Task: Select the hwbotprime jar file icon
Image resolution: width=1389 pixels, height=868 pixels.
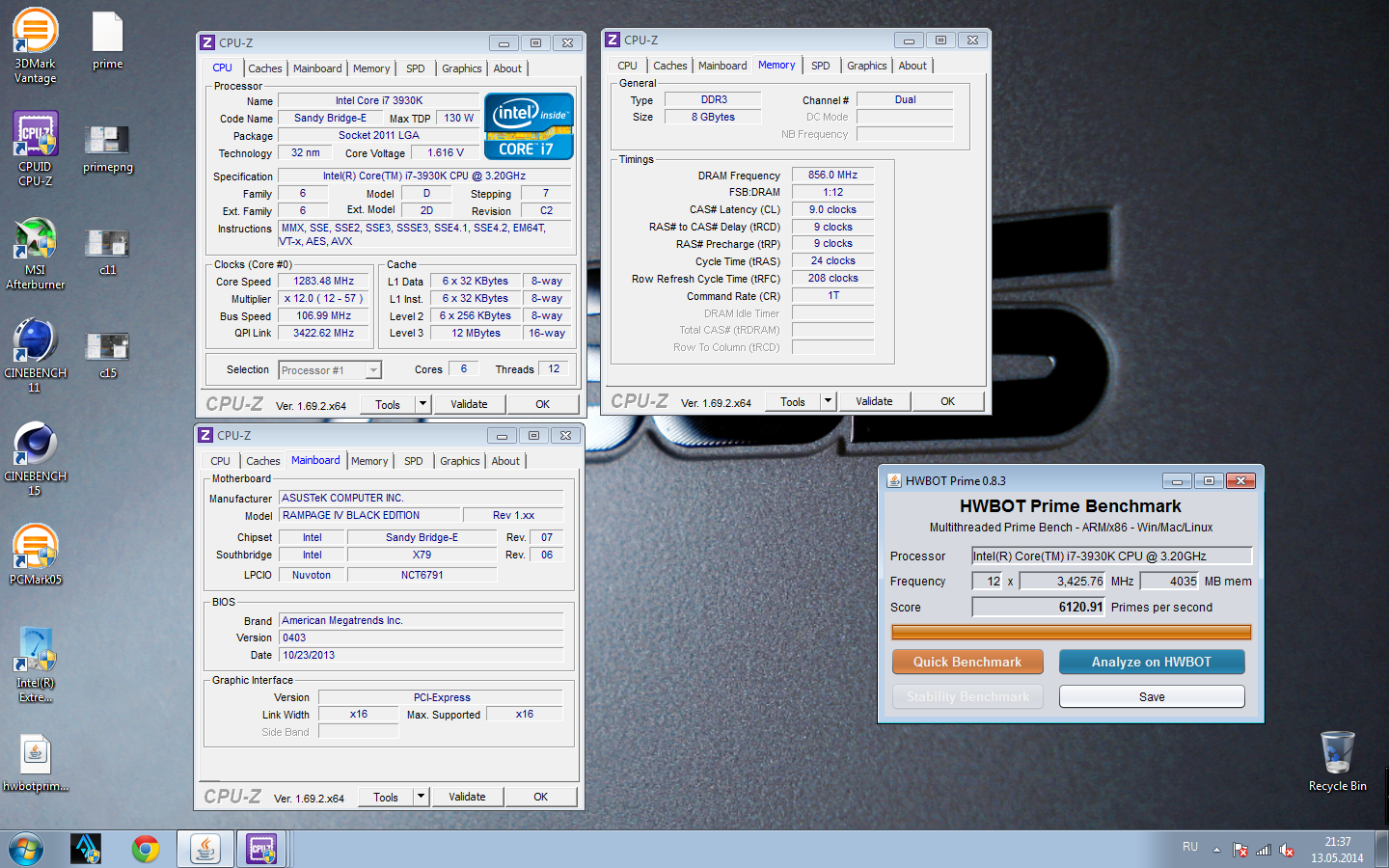Action: 36,762
